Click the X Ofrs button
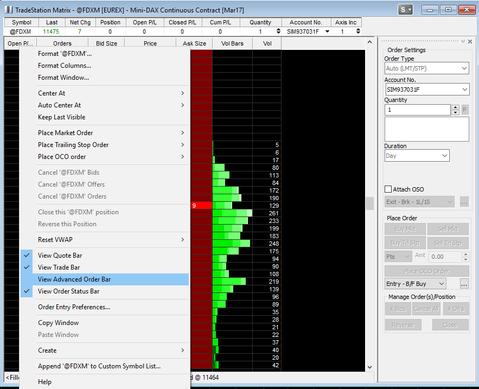479x389 pixels. tap(456, 309)
